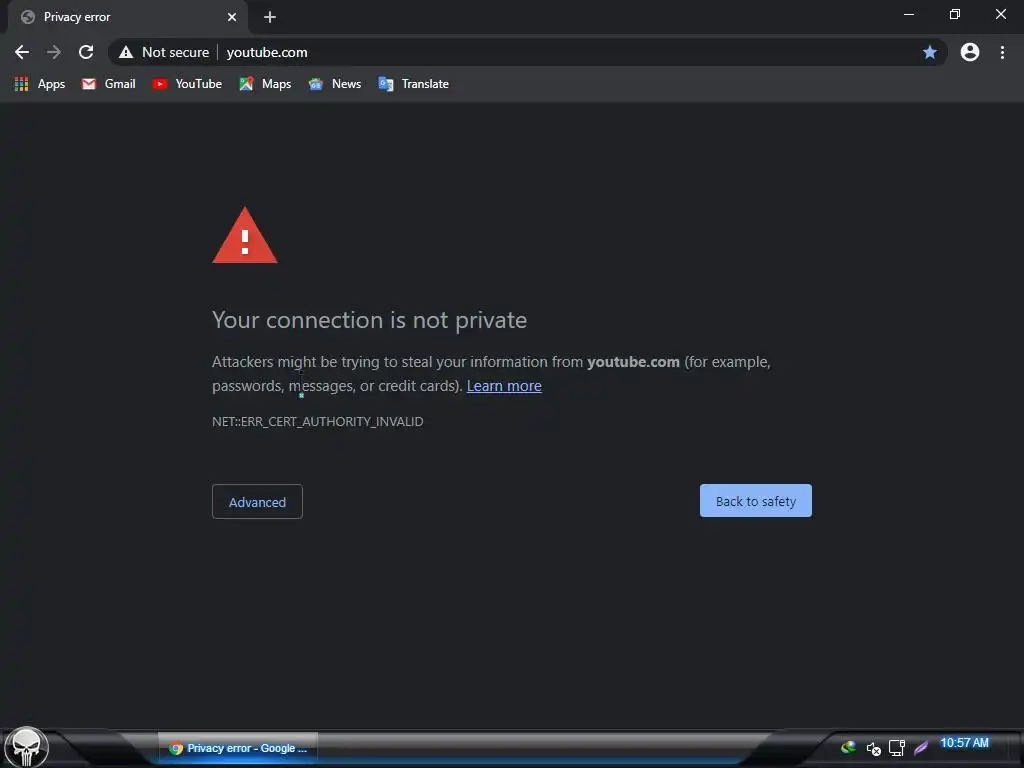The image size is (1024, 768).
Task: Go back to the previous page
Action: 22,52
